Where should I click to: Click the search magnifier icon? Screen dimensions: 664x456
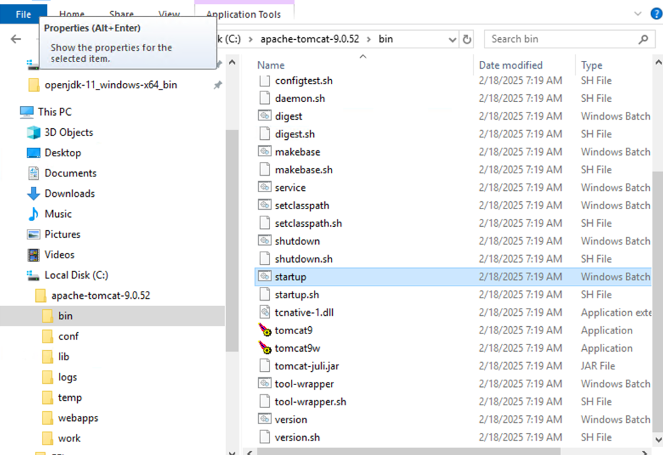[x=643, y=39]
